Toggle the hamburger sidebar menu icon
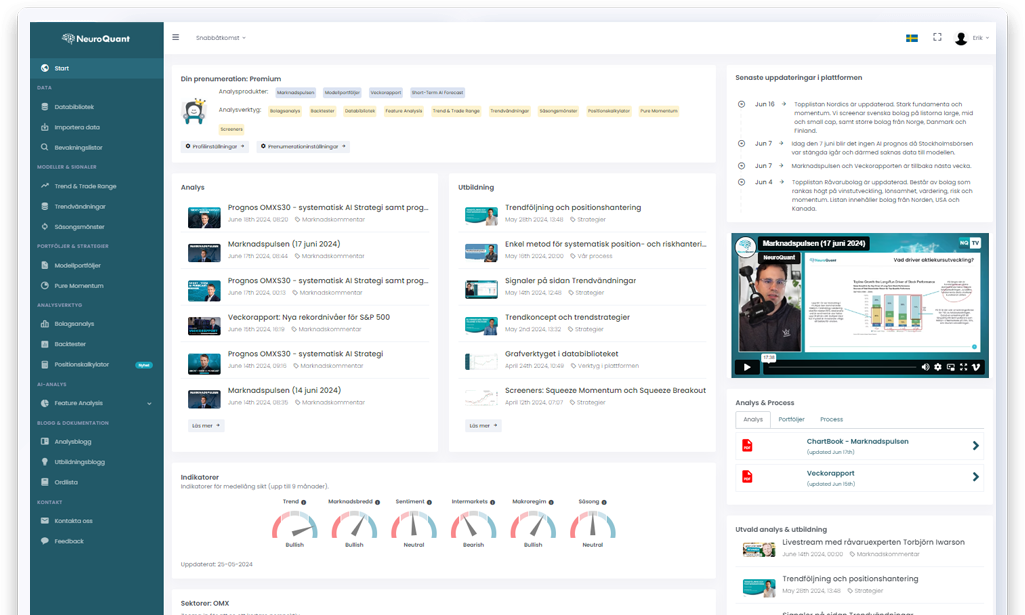 (x=176, y=37)
